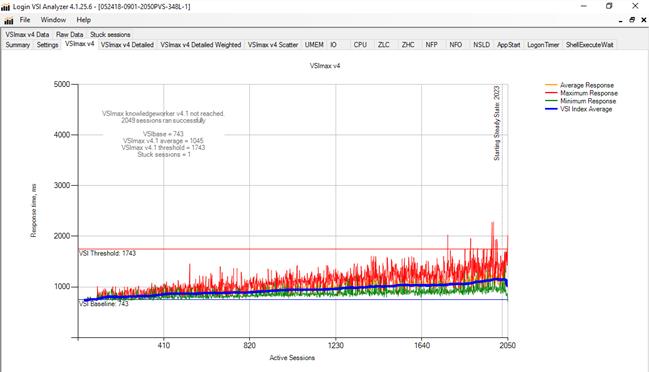Open the VSImax v4 Scatter tab
The image size is (649, 372).
[x=273, y=45]
